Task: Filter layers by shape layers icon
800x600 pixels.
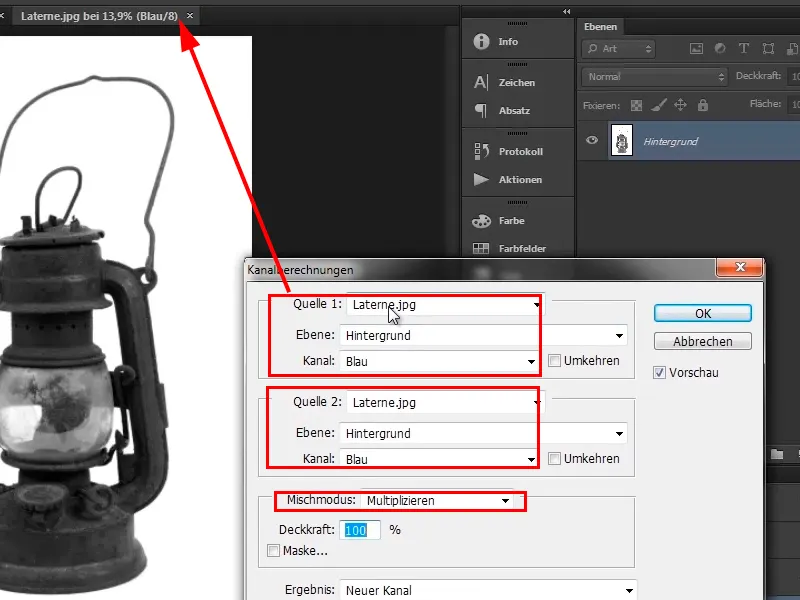Action: tap(768, 48)
